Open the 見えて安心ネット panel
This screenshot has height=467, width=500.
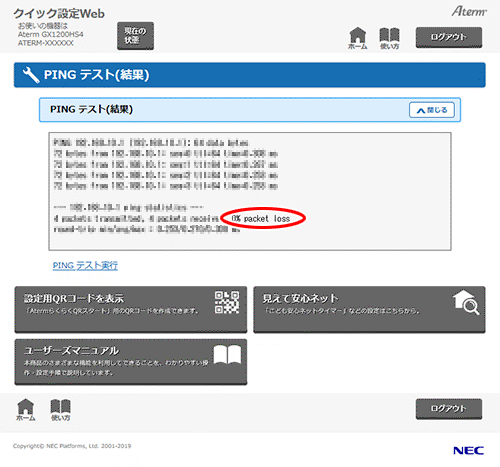pyautogui.click(x=369, y=310)
